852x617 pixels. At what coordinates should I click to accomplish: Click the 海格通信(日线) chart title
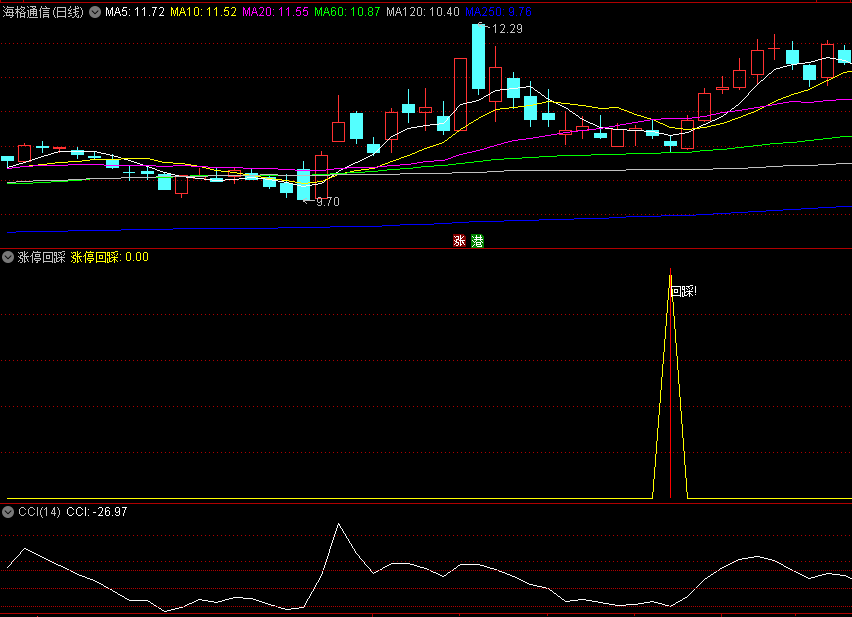(43, 12)
